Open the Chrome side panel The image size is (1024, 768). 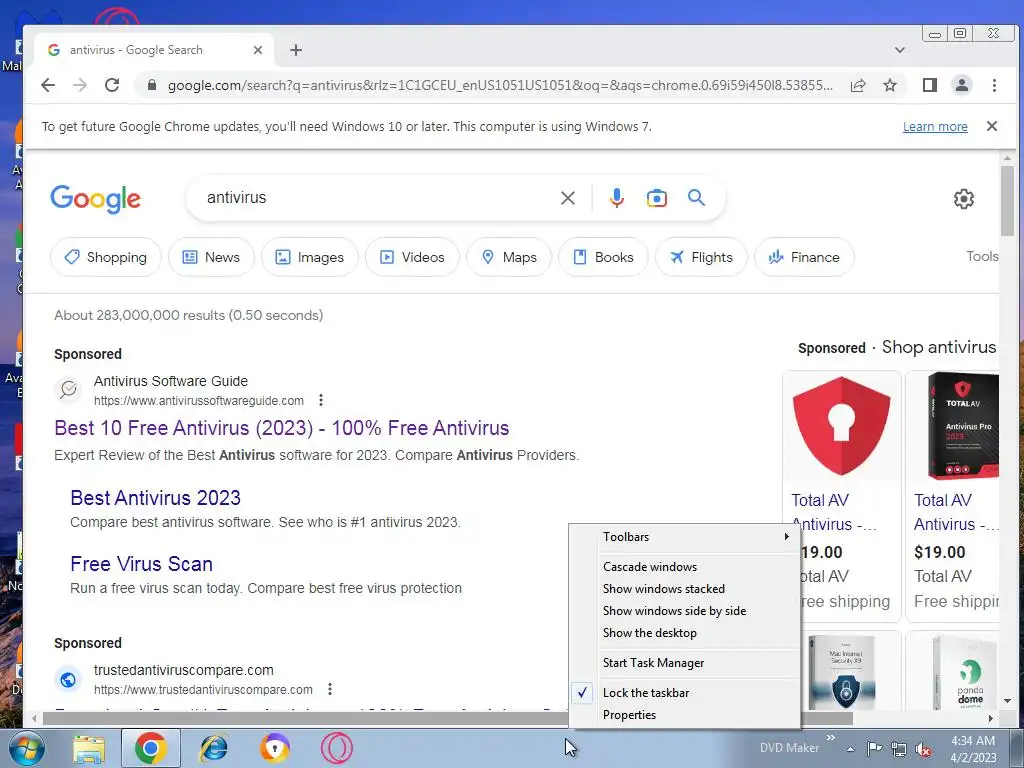(x=929, y=85)
